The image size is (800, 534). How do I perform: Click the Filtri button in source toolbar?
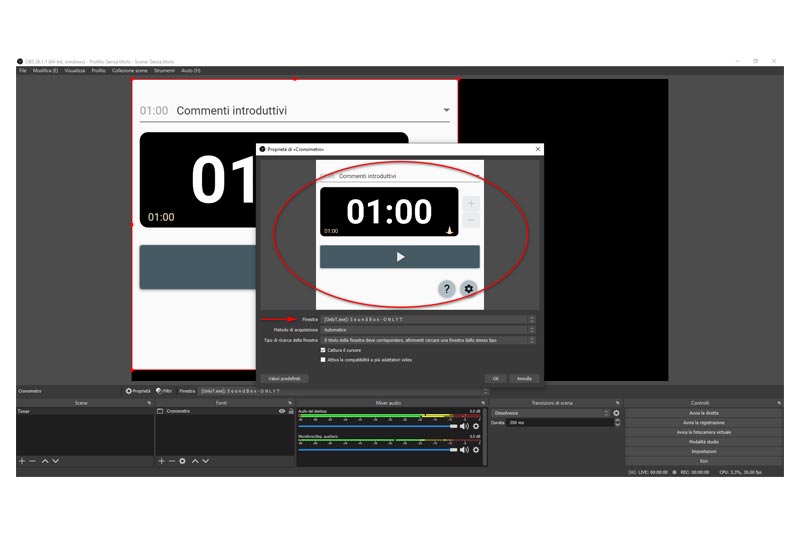[x=164, y=391]
